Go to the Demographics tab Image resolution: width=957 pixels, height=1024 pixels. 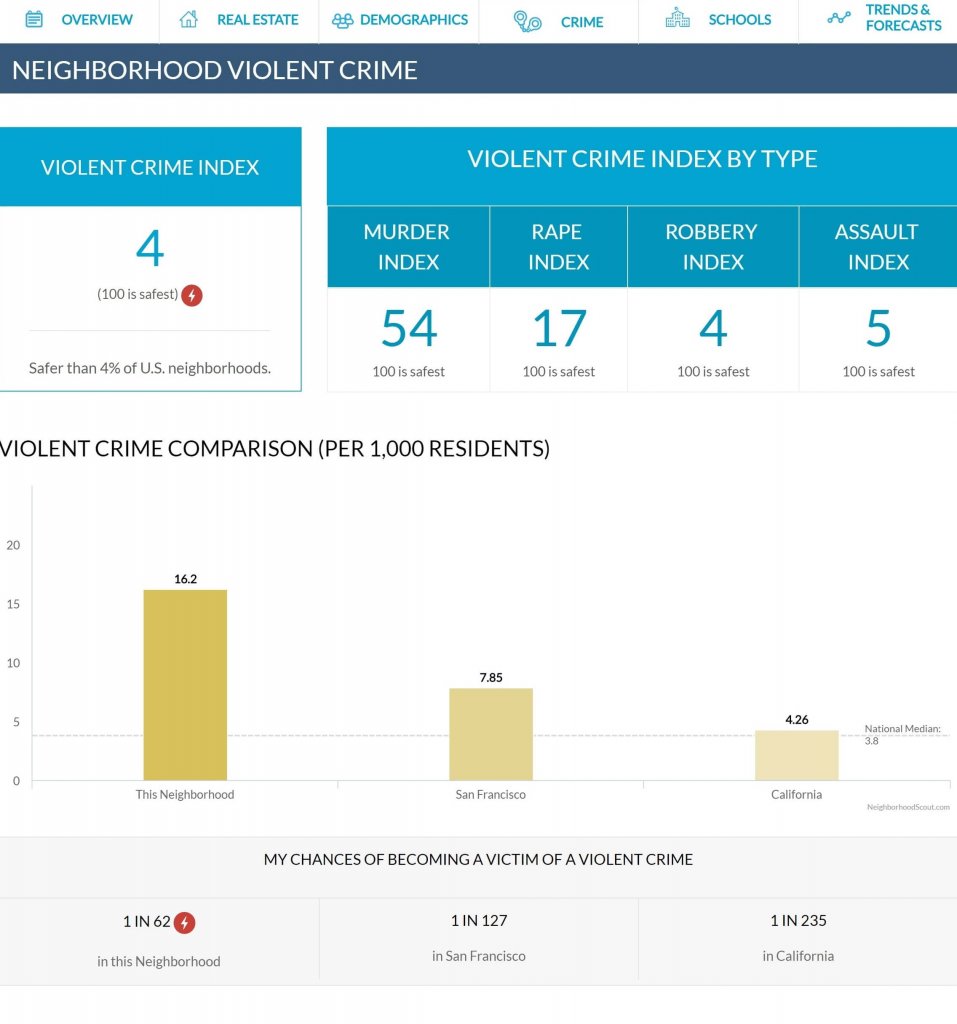pyautogui.click(x=413, y=20)
